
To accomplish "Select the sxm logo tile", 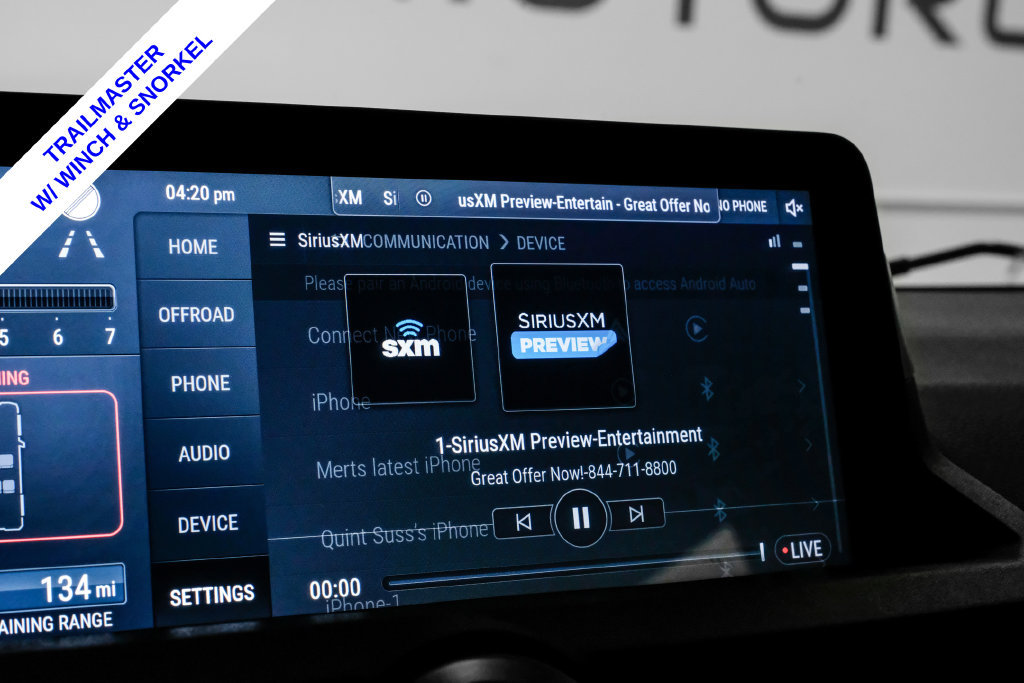I will point(409,338).
